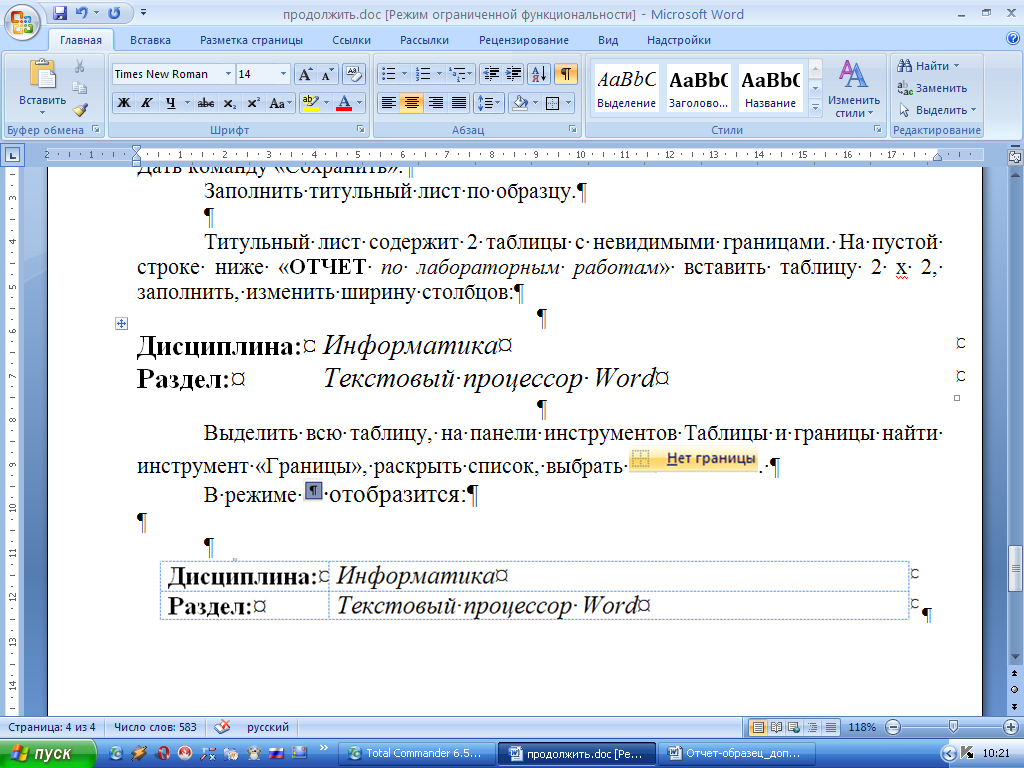This screenshot has height=768, width=1024.
Task: Open line spacing dropdown
Action: click(488, 103)
